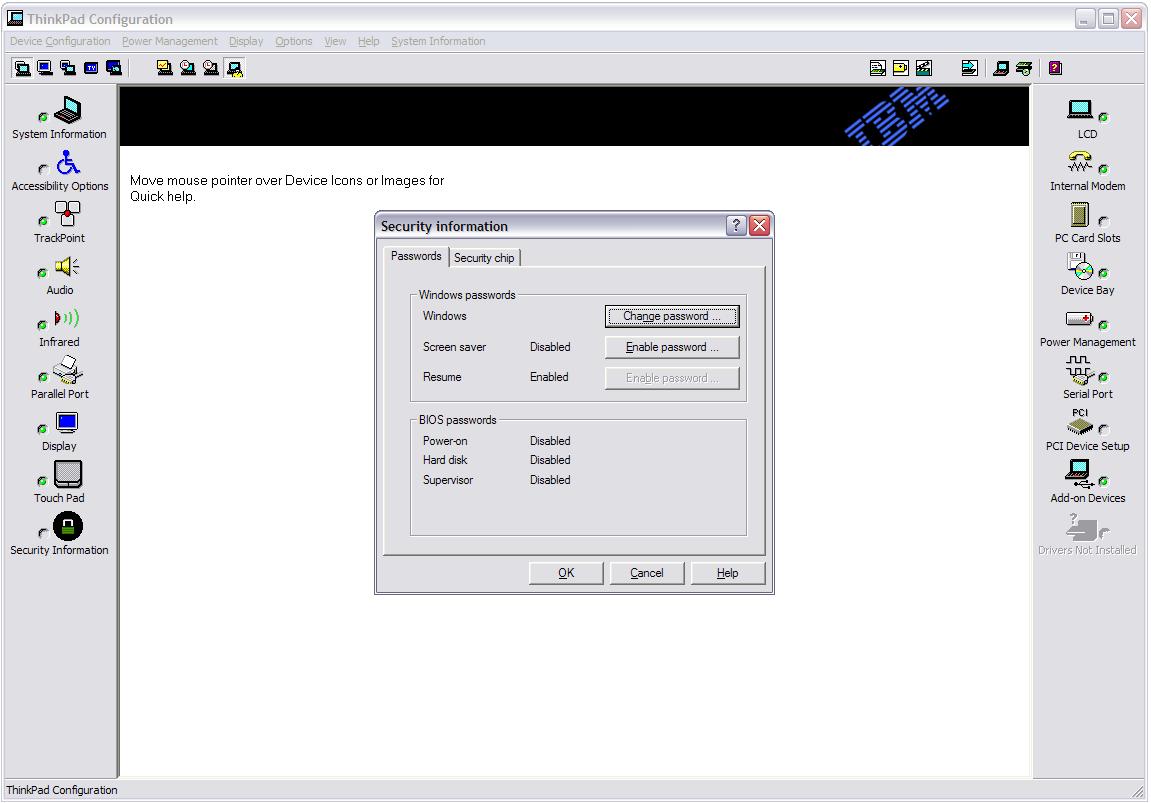Cancel the Security information dialog
The width and height of the screenshot is (1151, 803).
(x=647, y=573)
